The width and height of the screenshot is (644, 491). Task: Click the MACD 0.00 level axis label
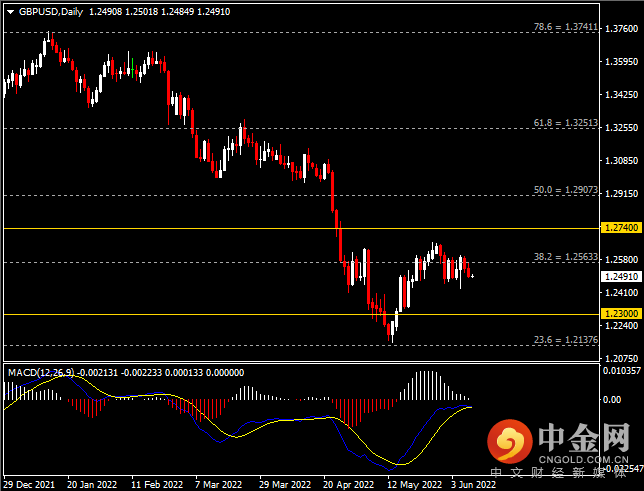(x=612, y=399)
